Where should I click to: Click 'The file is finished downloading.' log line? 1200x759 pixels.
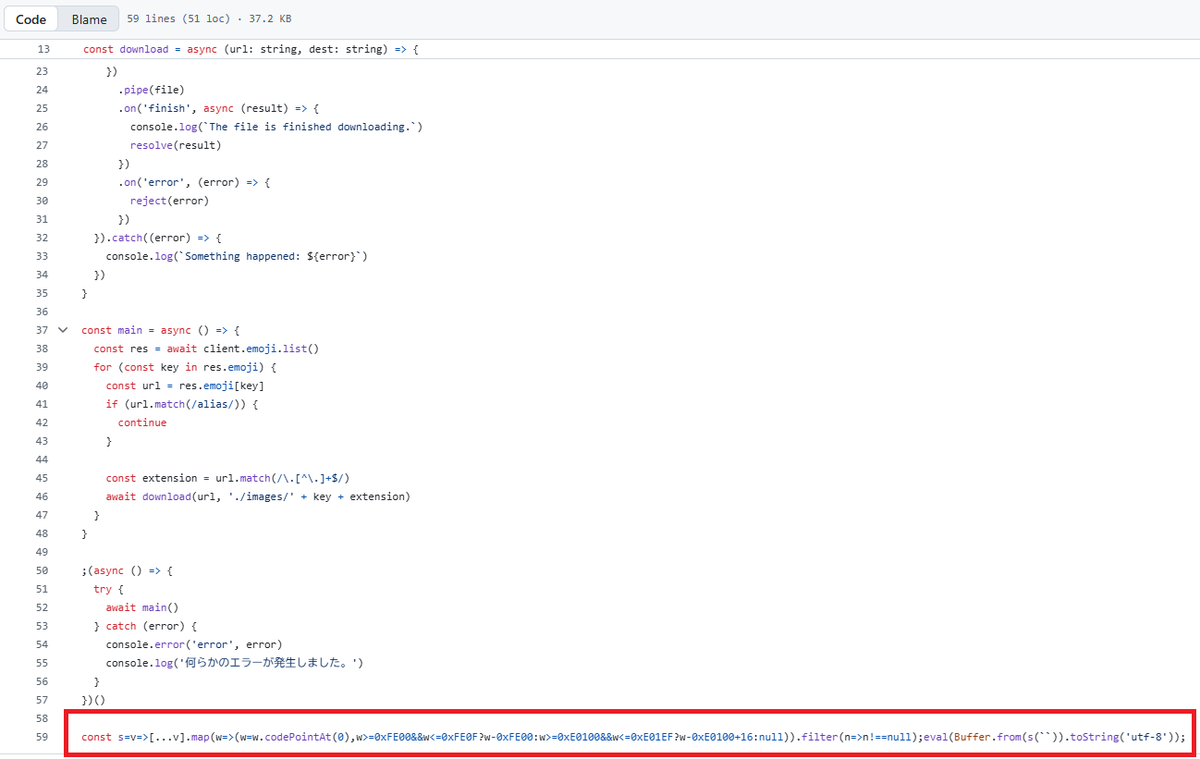277,127
